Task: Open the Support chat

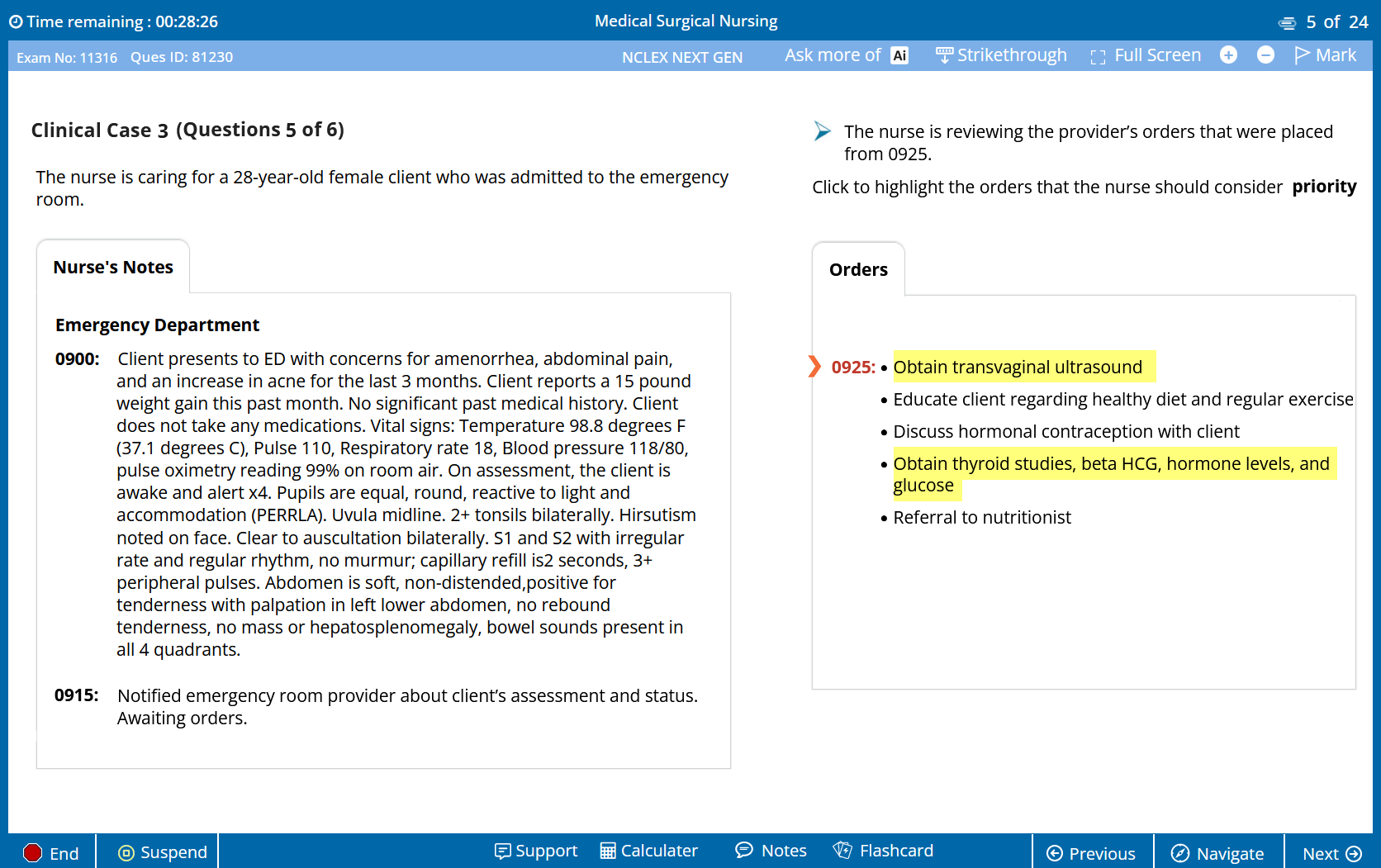Action: click(x=535, y=851)
